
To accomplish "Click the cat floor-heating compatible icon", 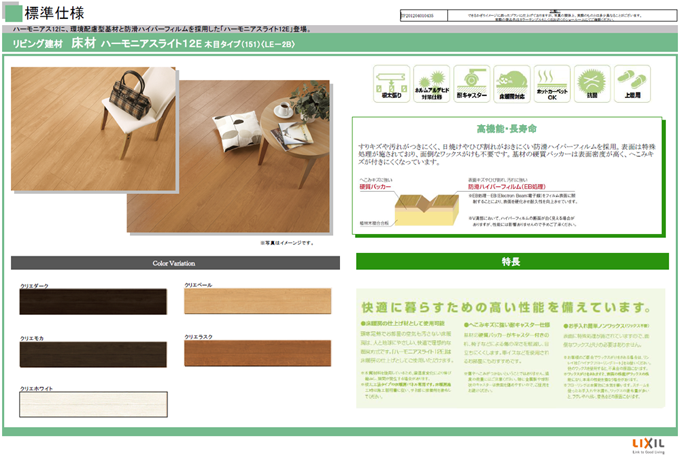I will 512,84.
